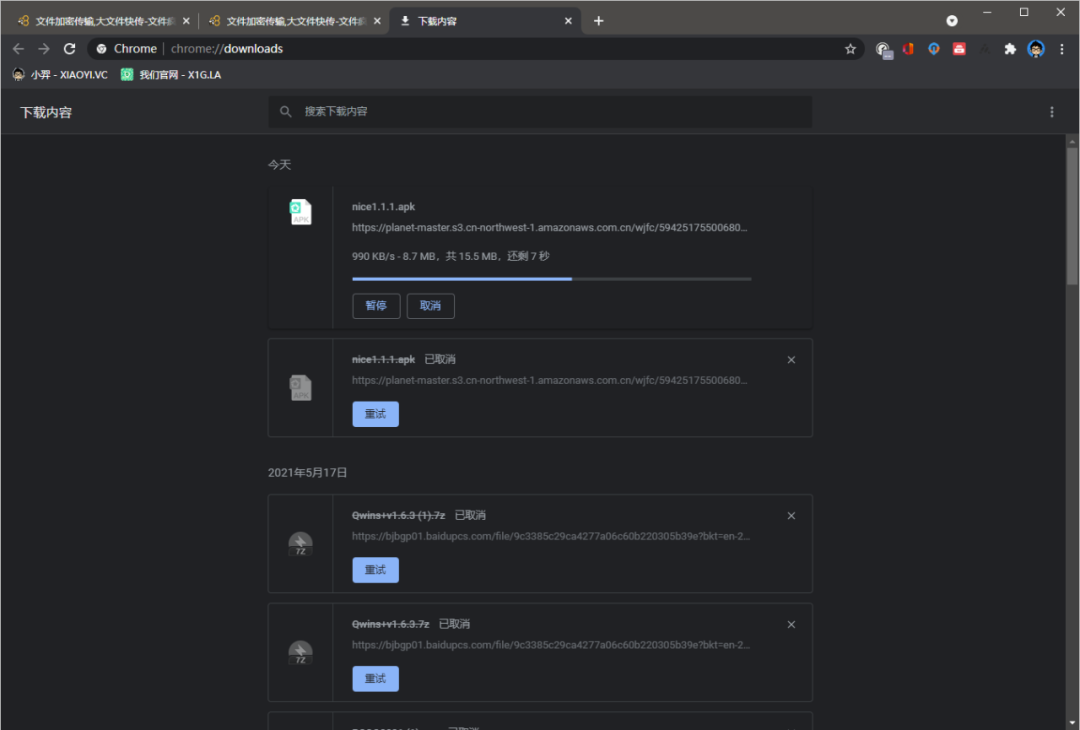This screenshot has width=1080, height=730.
Task: Click the search downloads input field
Action: coord(540,112)
